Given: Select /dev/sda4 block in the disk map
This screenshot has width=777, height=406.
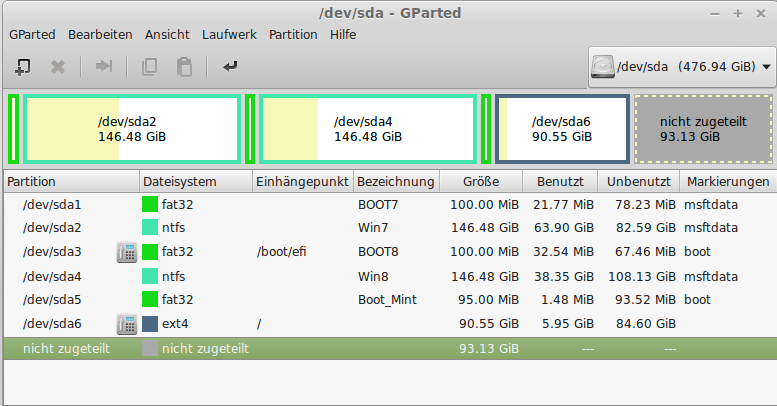Looking at the screenshot, I should pyautogui.click(x=368, y=129).
